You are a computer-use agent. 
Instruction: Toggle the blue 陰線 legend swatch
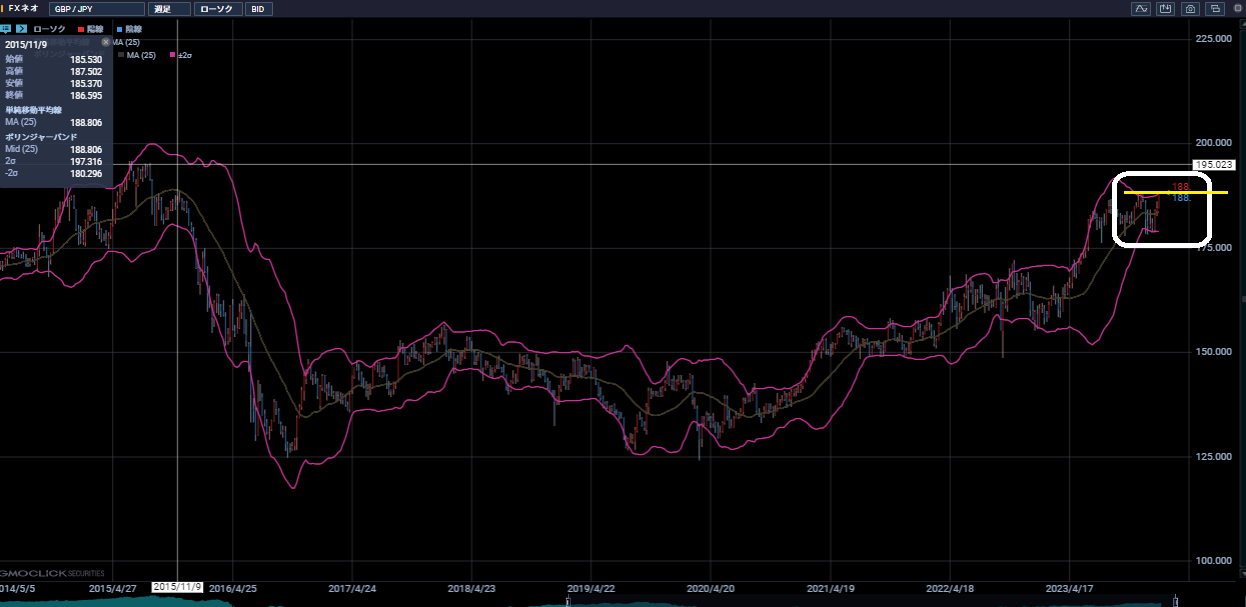click(119, 29)
